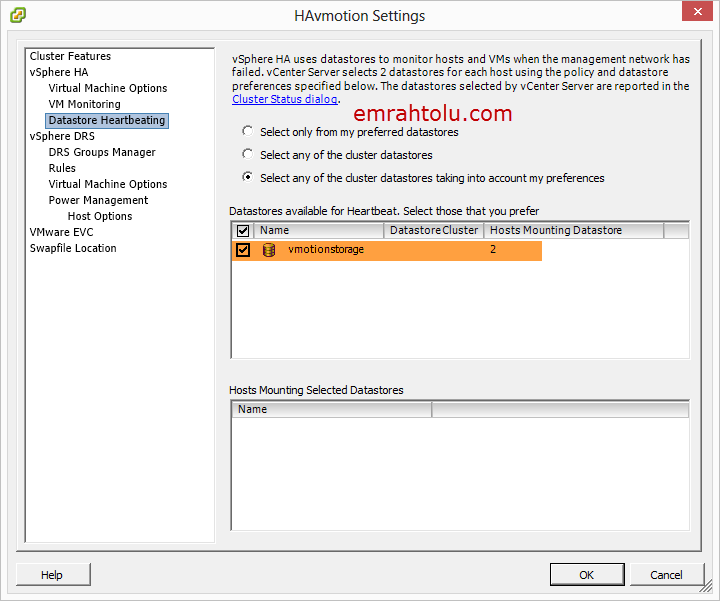Viewport: 720px width, 601px height.
Task: Click the vmotionstorage datastore icon
Action: pos(269,250)
